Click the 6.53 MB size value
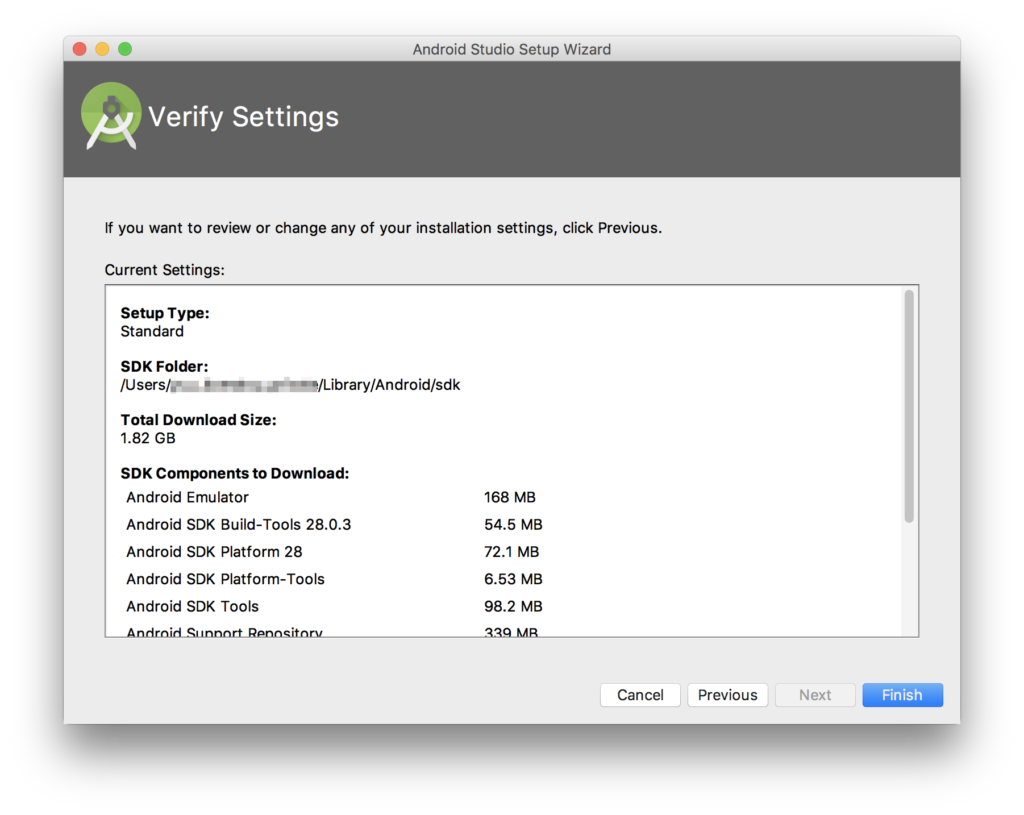 click(513, 579)
